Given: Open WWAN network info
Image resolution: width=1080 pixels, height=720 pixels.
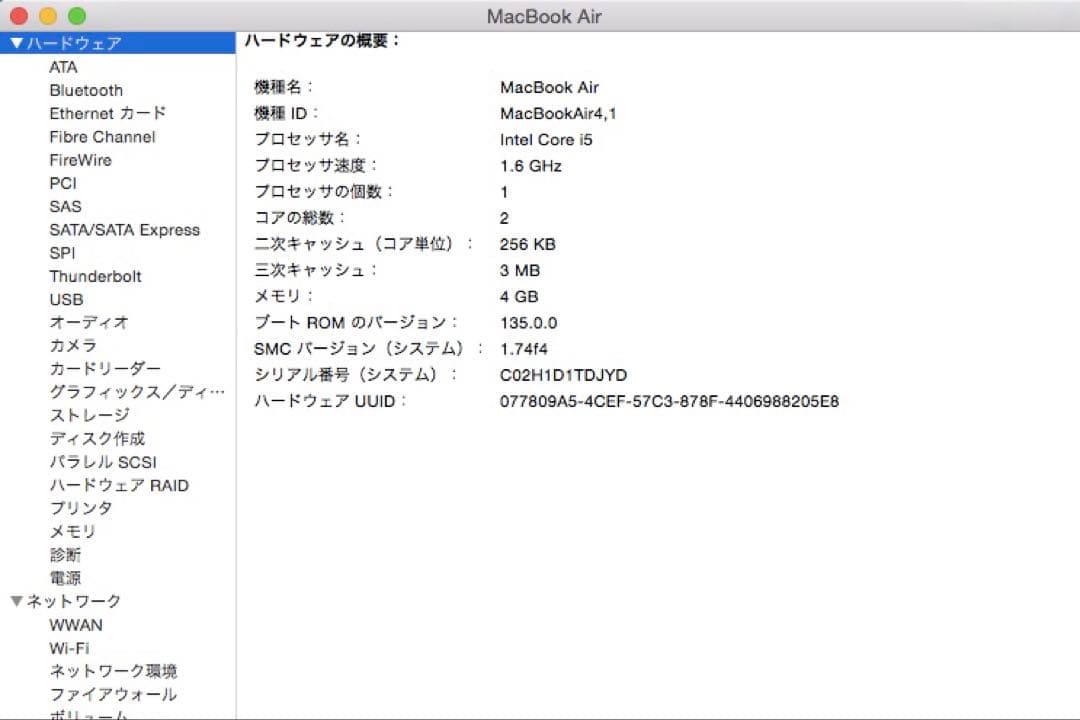Looking at the screenshot, I should pyautogui.click(x=76, y=625).
